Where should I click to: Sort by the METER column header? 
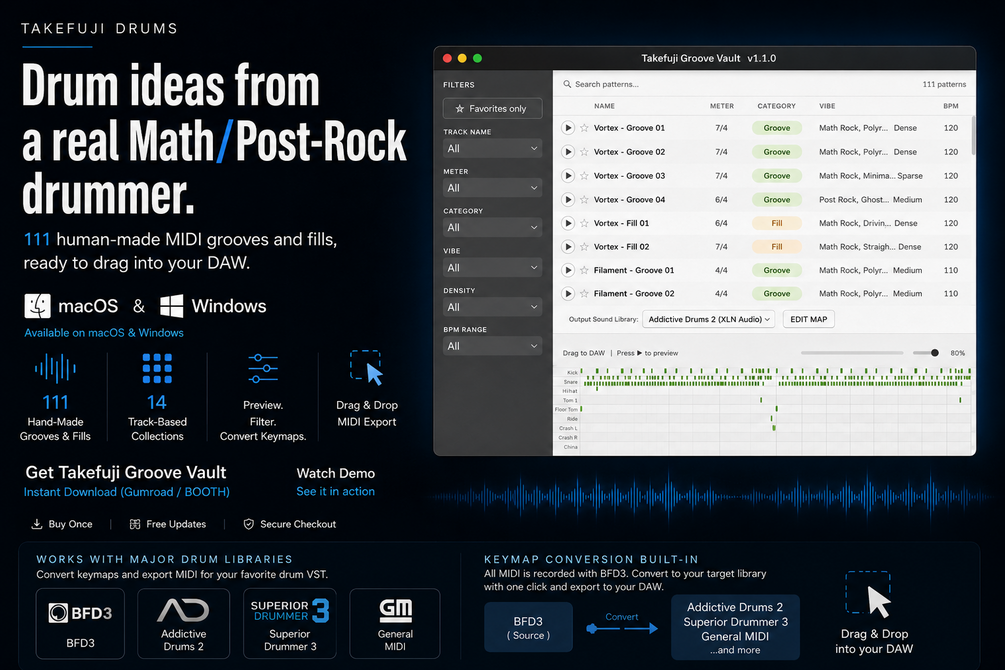pos(722,106)
